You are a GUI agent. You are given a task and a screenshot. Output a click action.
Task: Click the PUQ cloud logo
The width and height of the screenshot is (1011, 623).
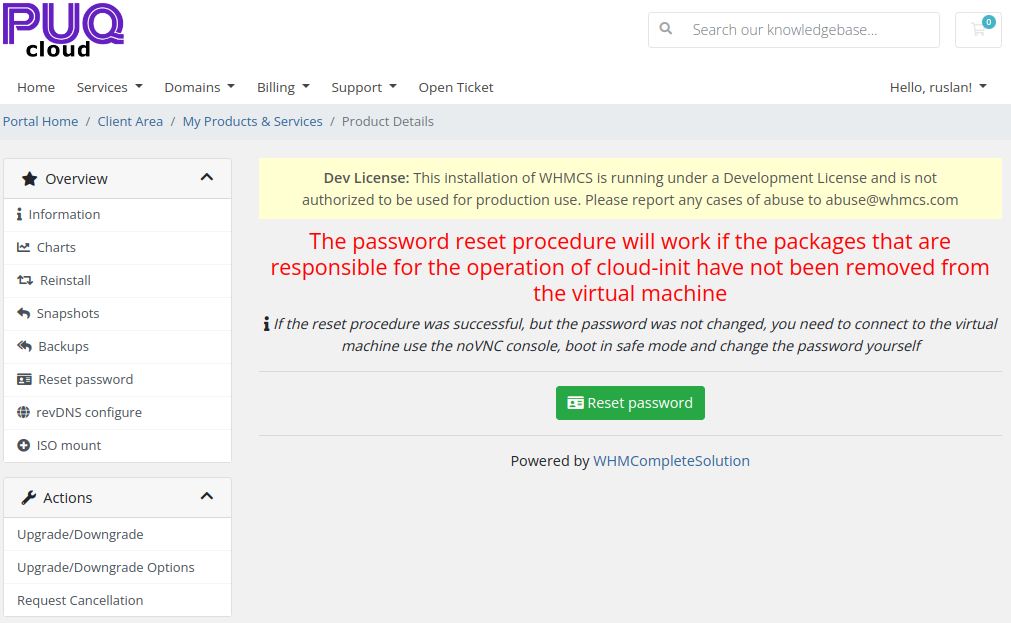[63, 30]
